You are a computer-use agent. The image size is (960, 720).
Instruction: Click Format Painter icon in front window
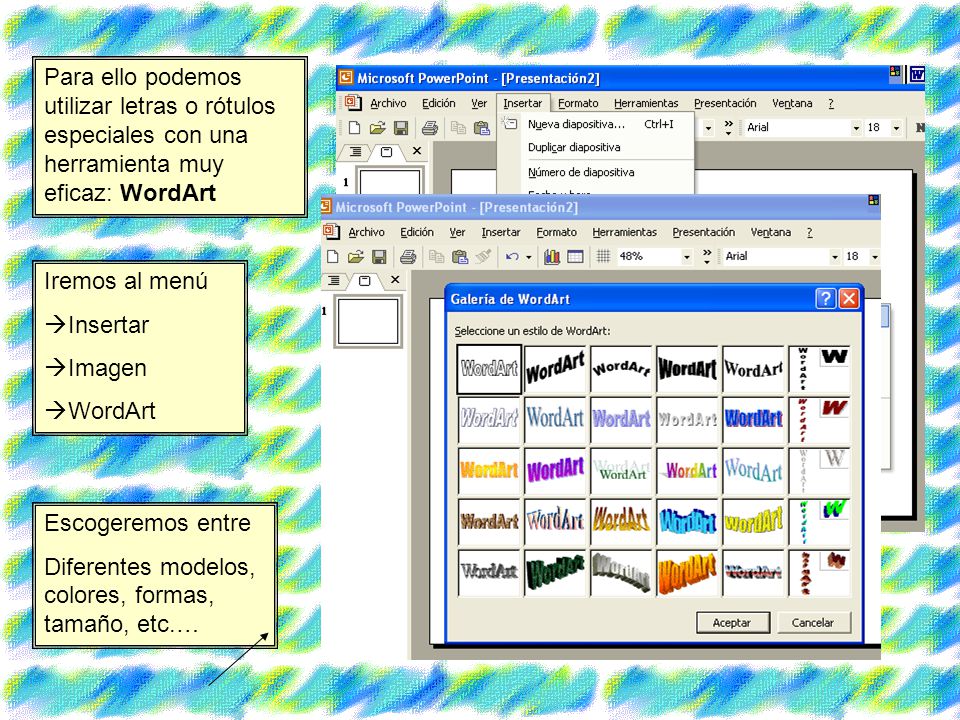coord(483,257)
